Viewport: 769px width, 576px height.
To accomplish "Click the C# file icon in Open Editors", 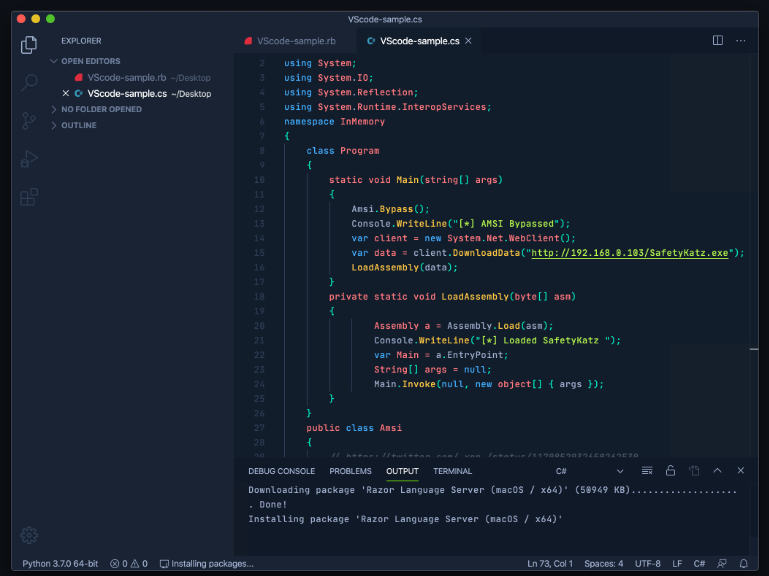I will [78, 93].
